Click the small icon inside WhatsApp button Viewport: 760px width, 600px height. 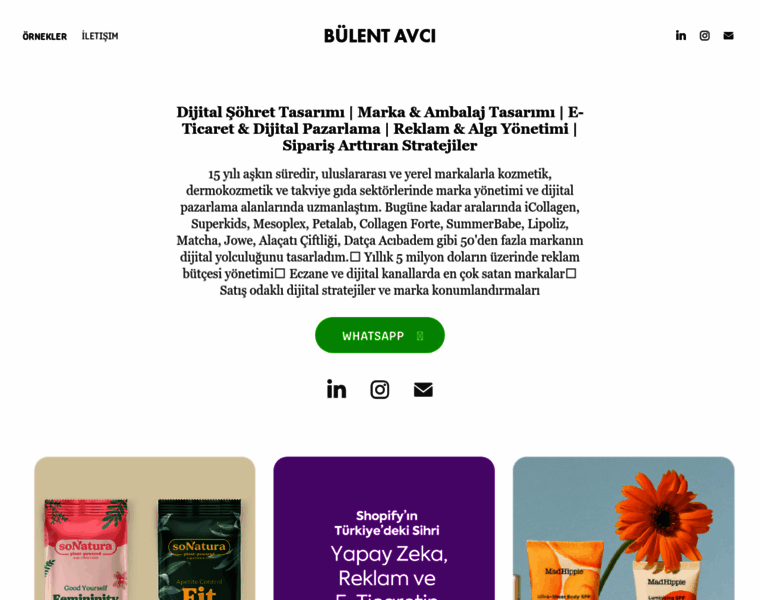pos(420,335)
